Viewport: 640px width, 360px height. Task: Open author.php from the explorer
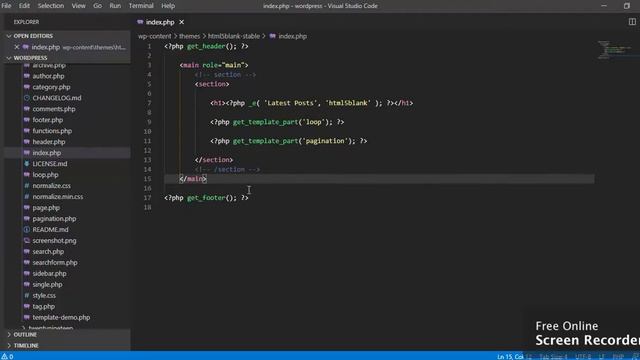click(x=48, y=76)
